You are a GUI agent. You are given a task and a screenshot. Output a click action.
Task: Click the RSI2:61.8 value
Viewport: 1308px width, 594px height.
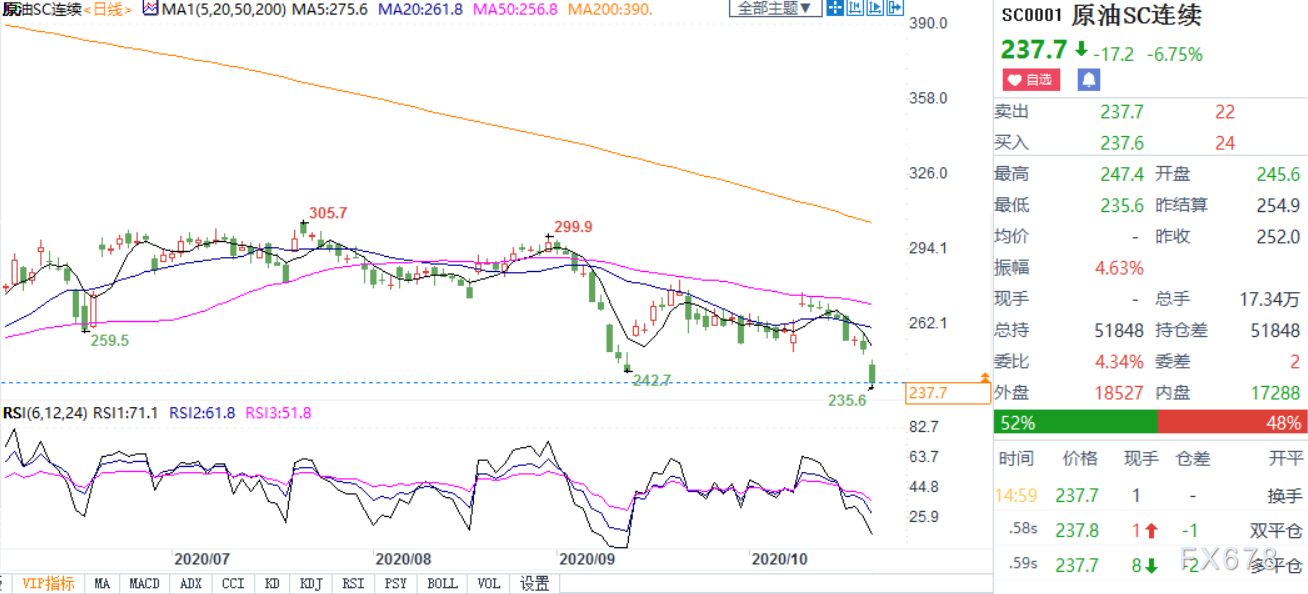[x=201, y=412]
